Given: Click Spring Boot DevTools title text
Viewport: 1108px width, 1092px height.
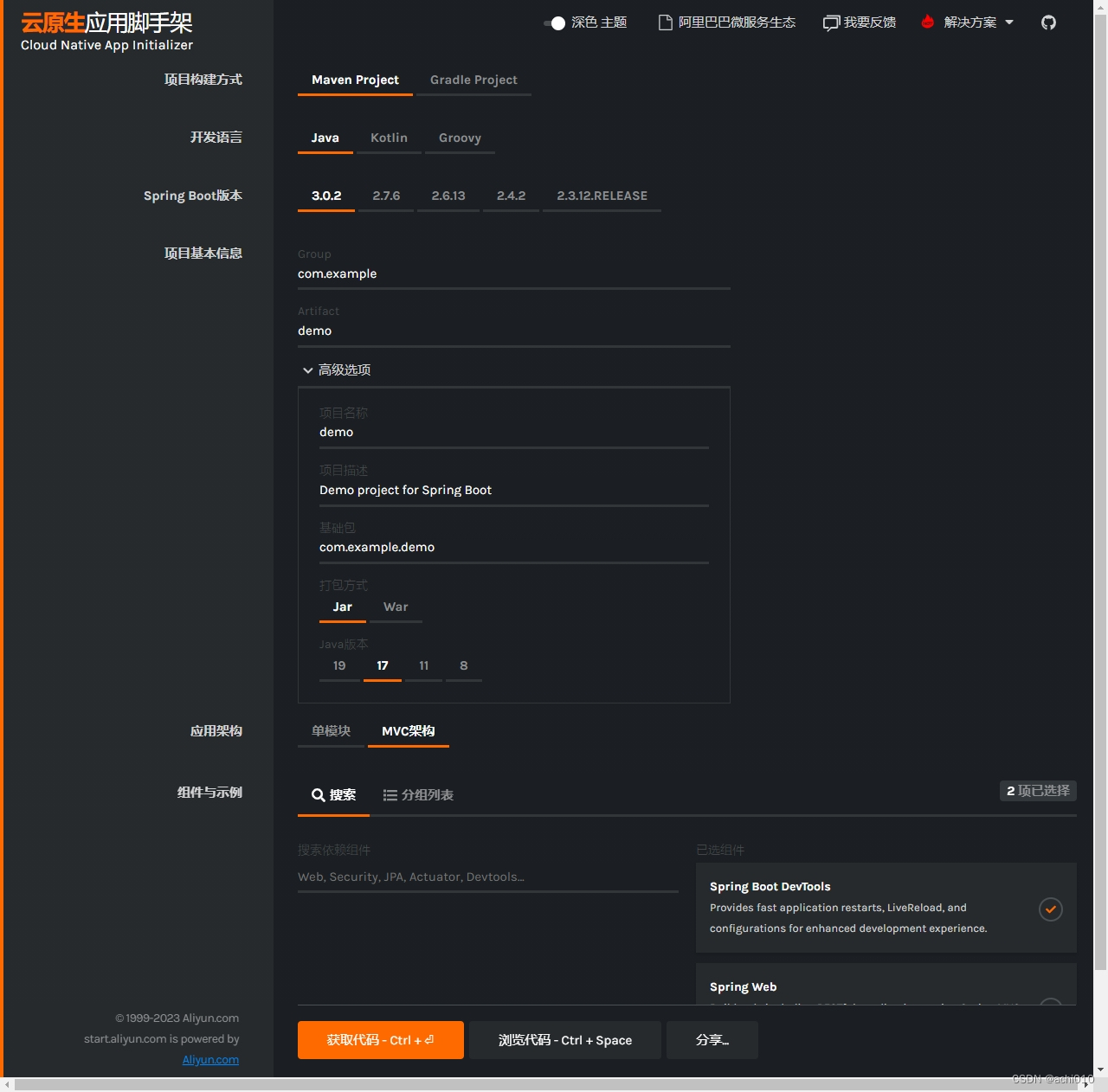Looking at the screenshot, I should tap(770, 887).
